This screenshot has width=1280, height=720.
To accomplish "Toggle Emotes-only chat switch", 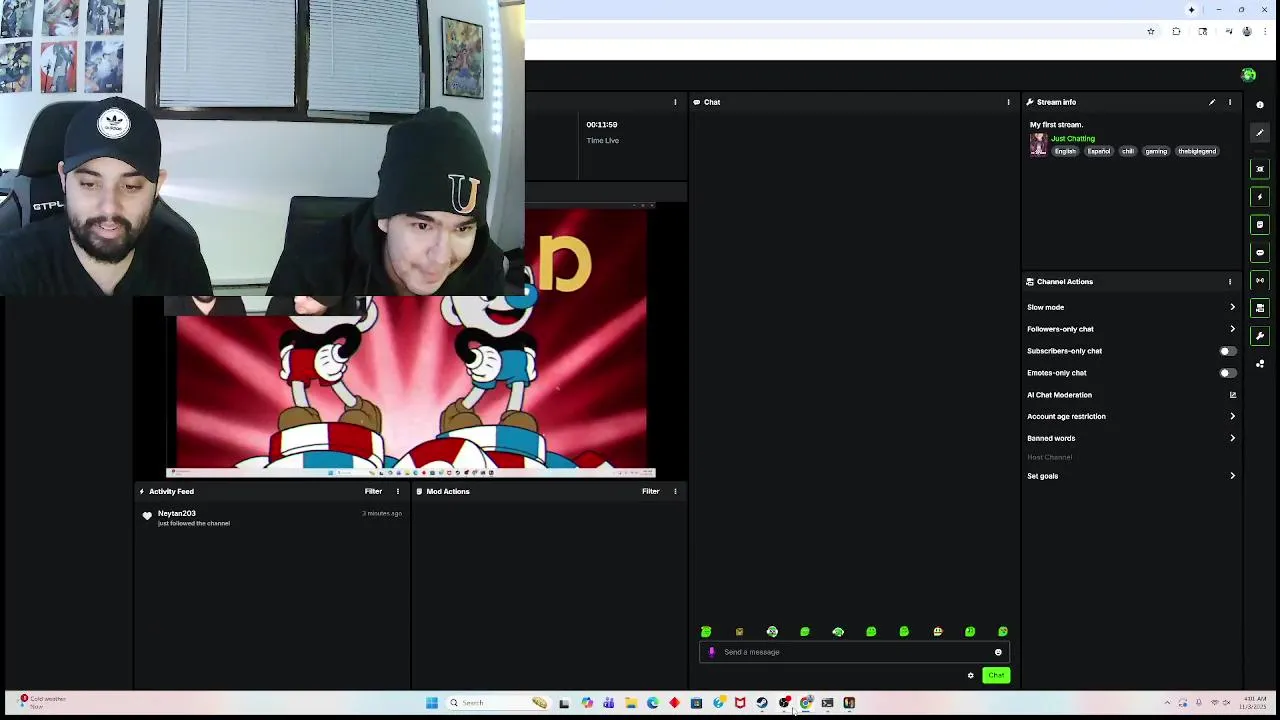I will coord(1227,373).
